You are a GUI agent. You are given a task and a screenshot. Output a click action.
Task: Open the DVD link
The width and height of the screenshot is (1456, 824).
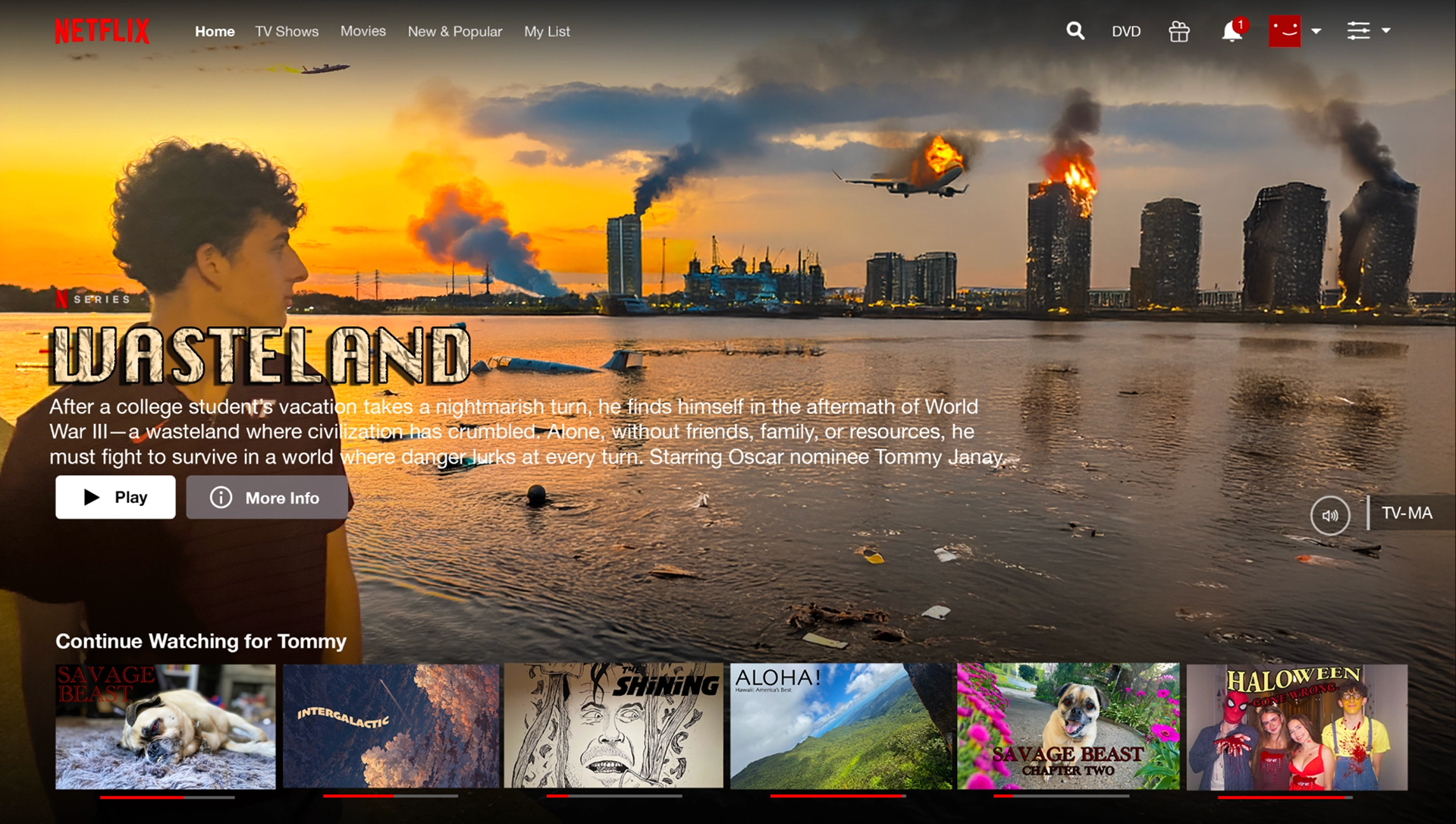pyautogui.click(x=1126, y=32)
